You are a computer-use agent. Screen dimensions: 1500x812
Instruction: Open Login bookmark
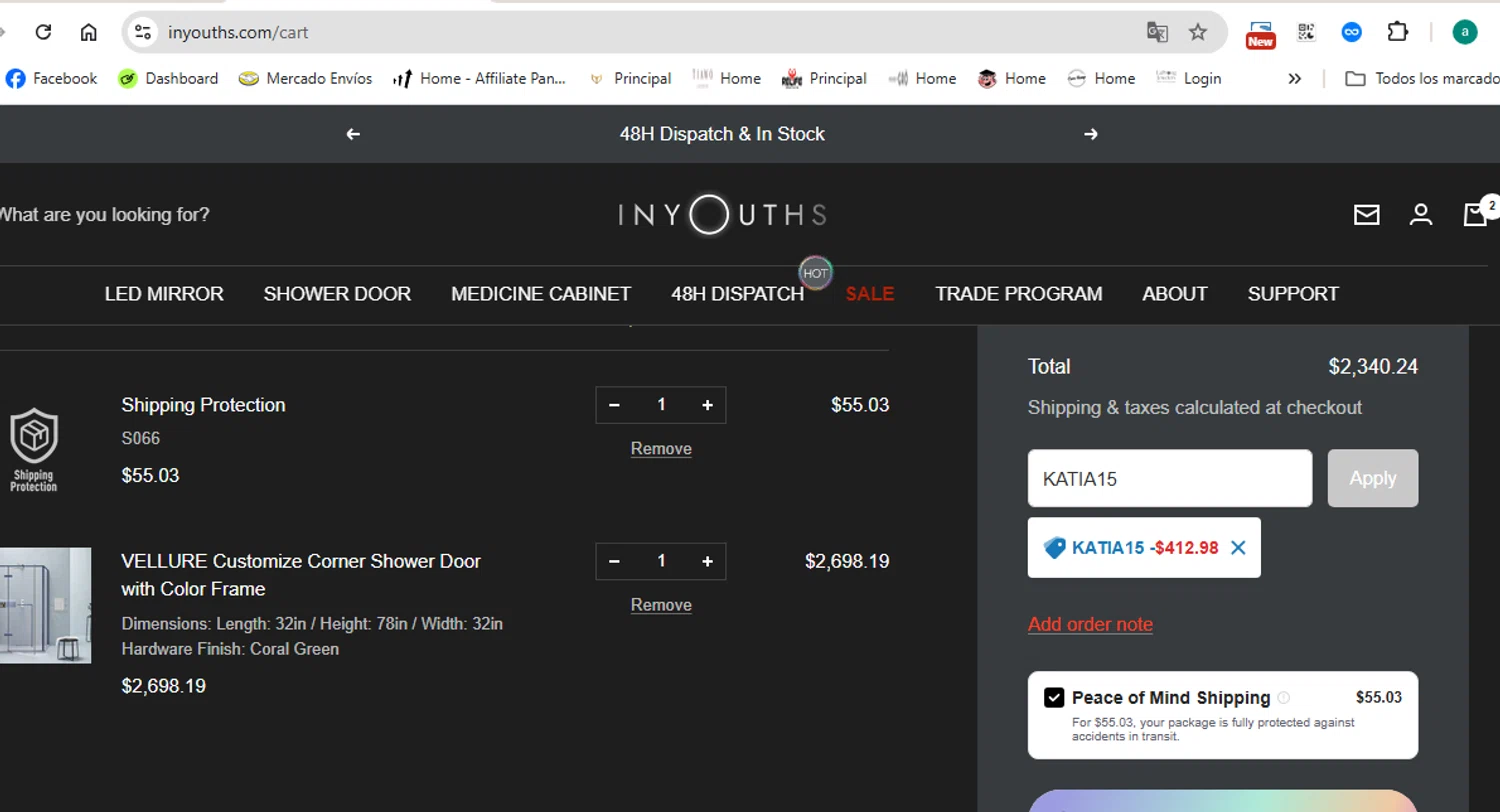1189,78
